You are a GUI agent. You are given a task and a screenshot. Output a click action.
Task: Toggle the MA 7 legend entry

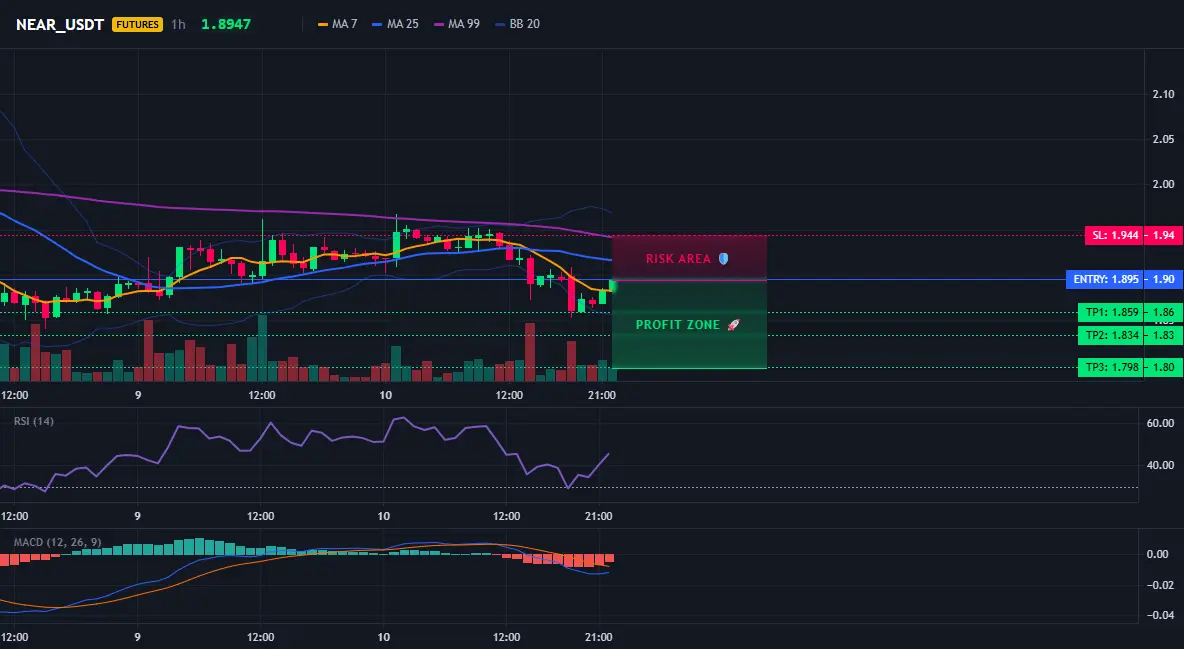(x=338, y=24)
